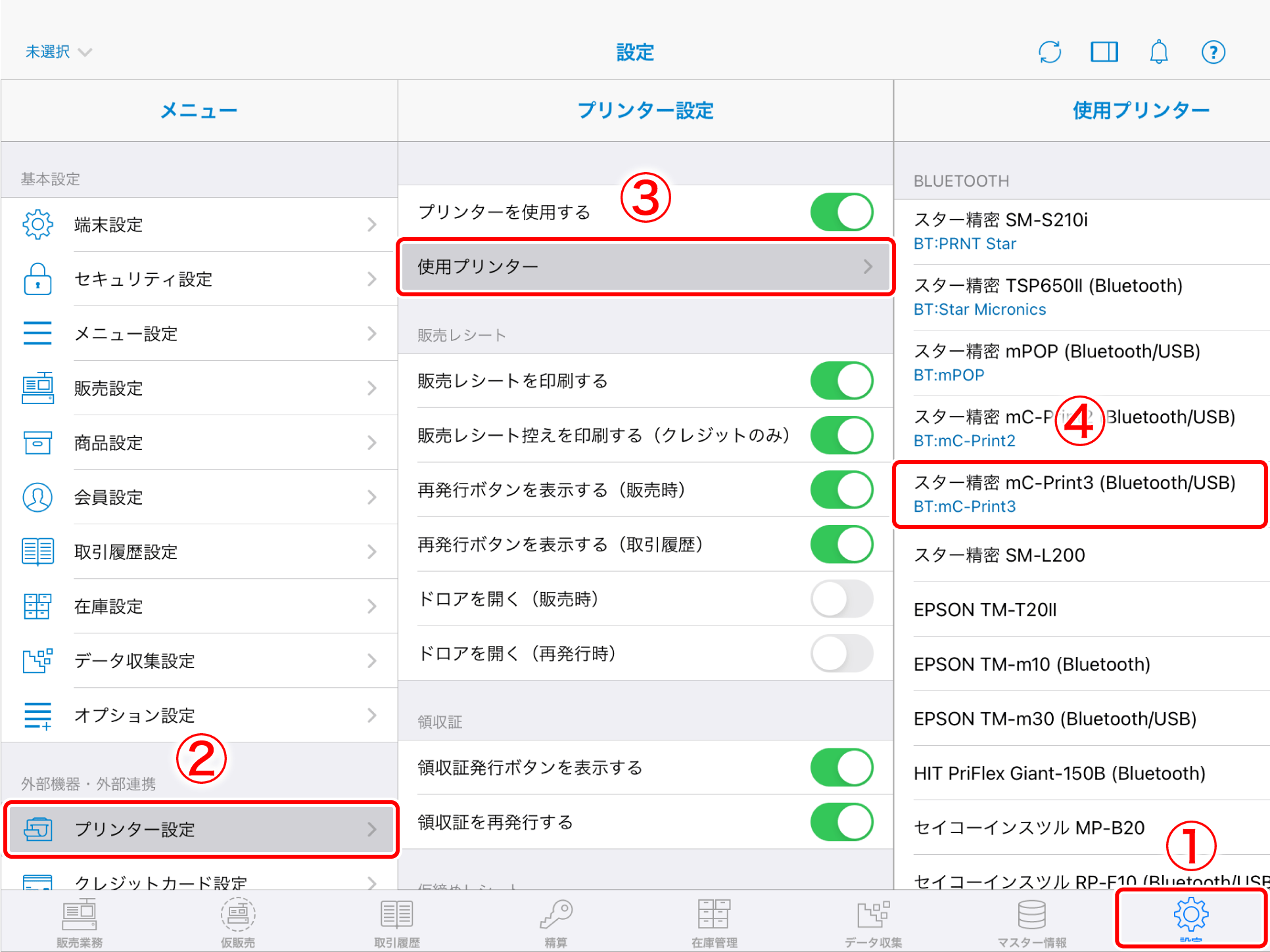
Task: Expand 使用プリンター row chevron
Action: (868, 266)
